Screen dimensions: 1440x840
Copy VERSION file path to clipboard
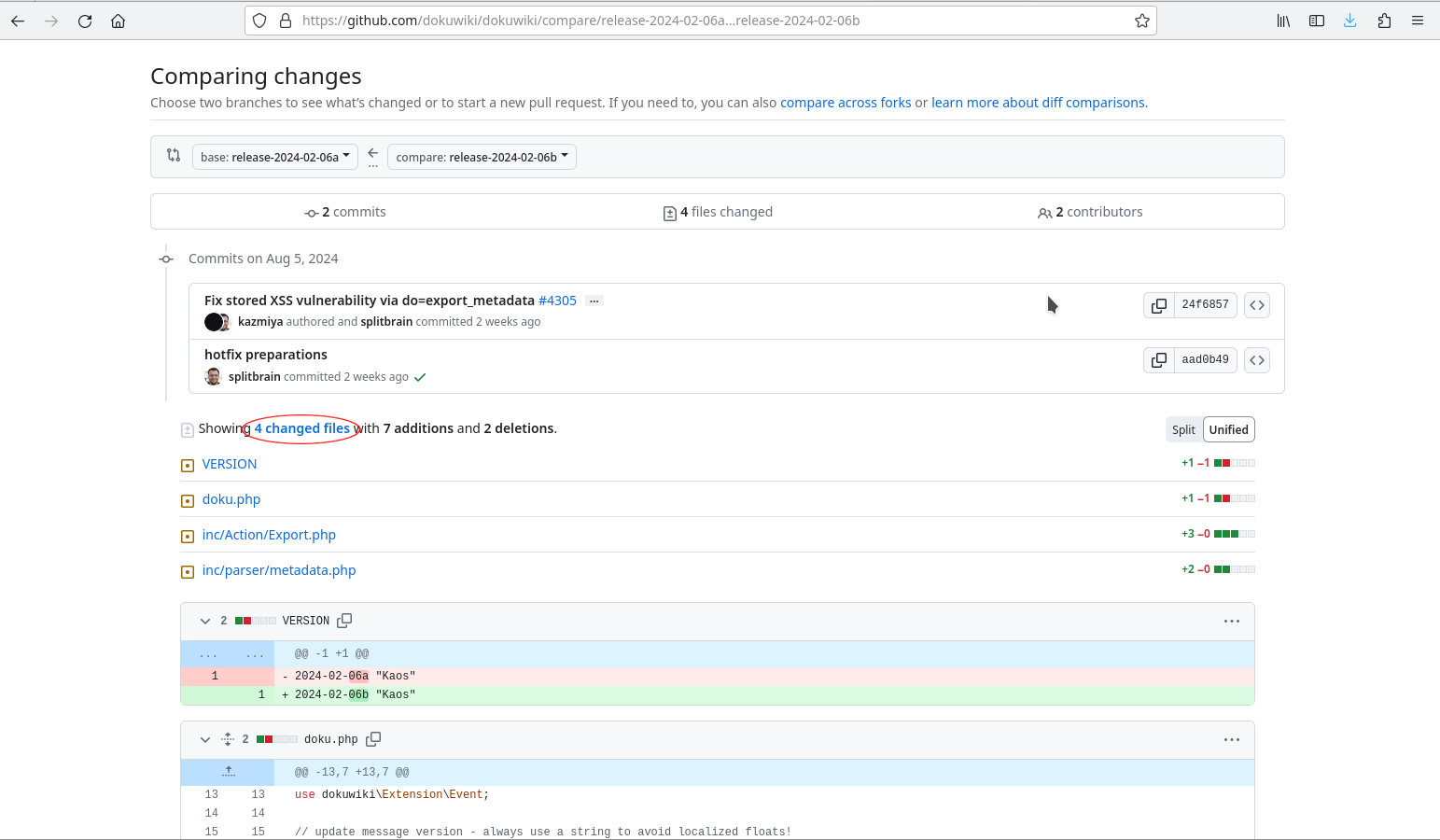point(344,621)
